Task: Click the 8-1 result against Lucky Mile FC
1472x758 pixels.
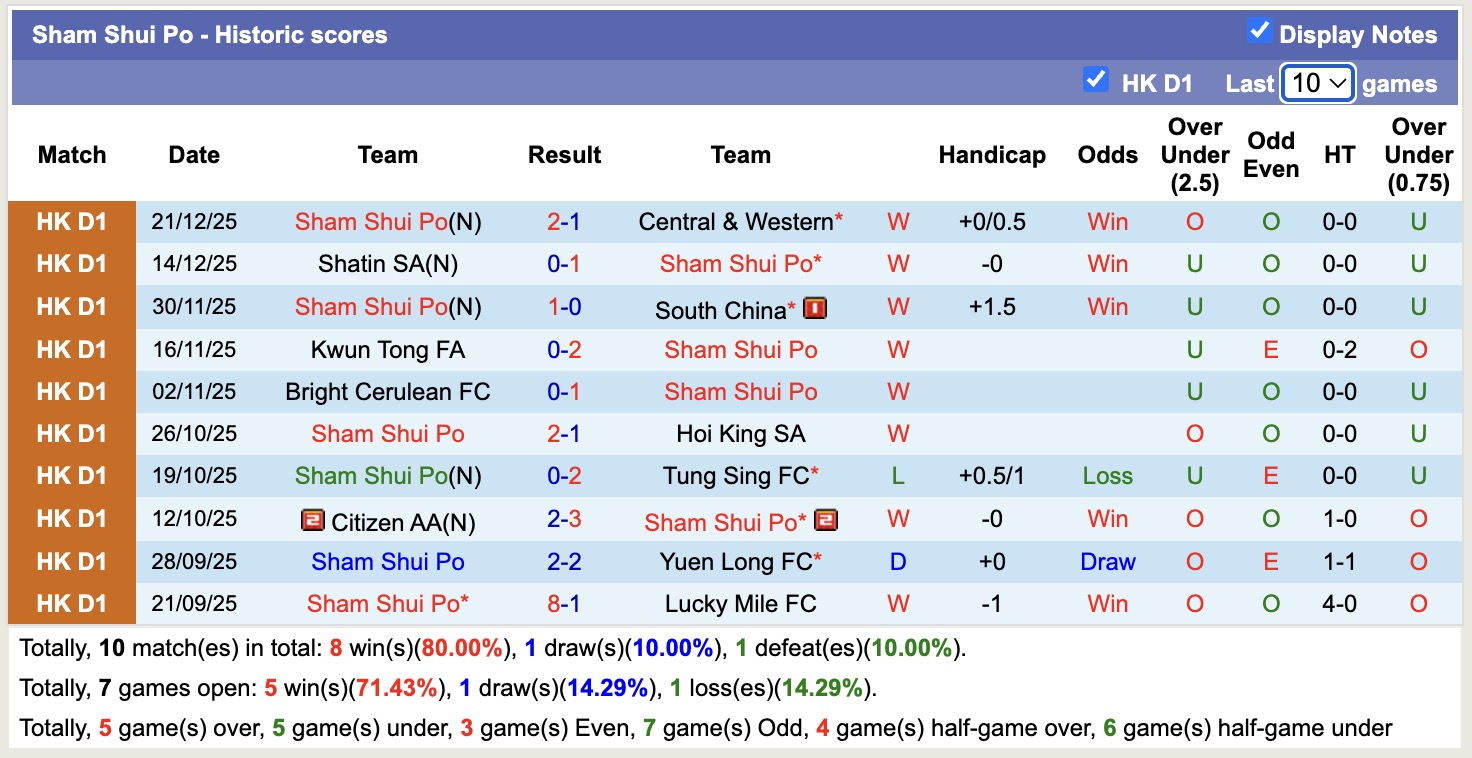Action: pyautogui.click(x=564, y=604)
